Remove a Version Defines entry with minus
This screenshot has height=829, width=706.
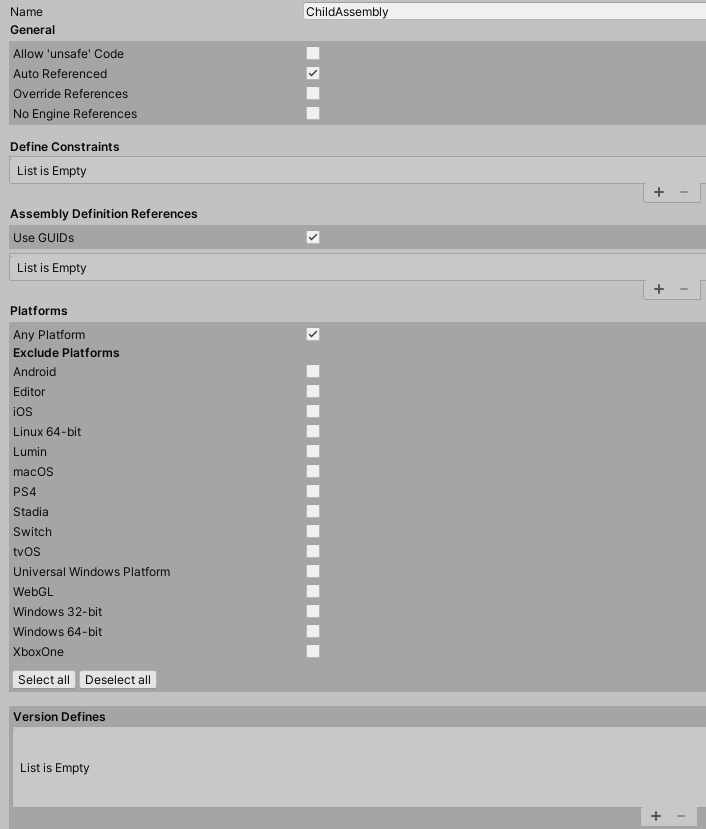coord(681,816)
